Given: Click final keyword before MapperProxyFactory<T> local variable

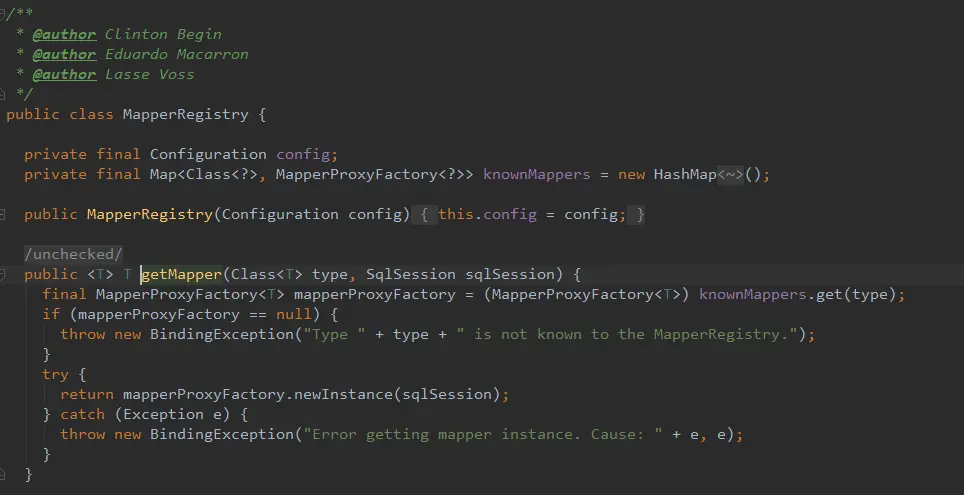Looking at the screenshot, I should (x=65, y=295).
